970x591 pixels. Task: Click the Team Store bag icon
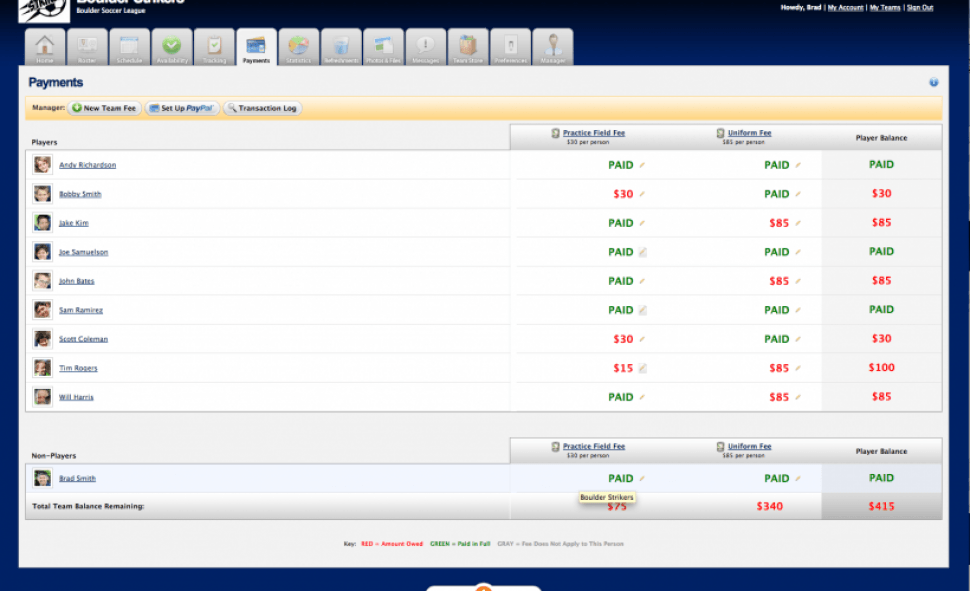pyautogui.click(x=466, y=45)
